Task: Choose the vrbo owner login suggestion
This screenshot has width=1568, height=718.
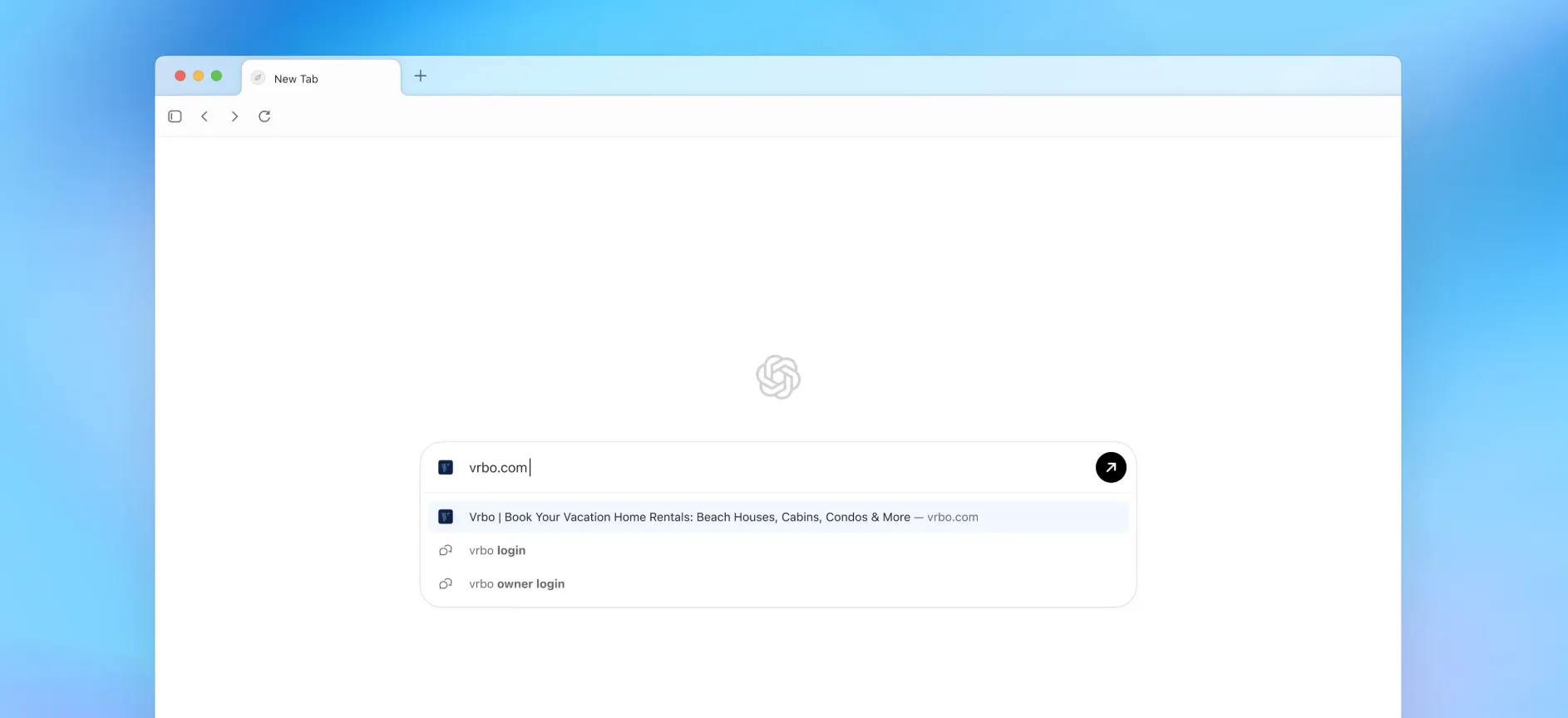Action: (778, 583)
